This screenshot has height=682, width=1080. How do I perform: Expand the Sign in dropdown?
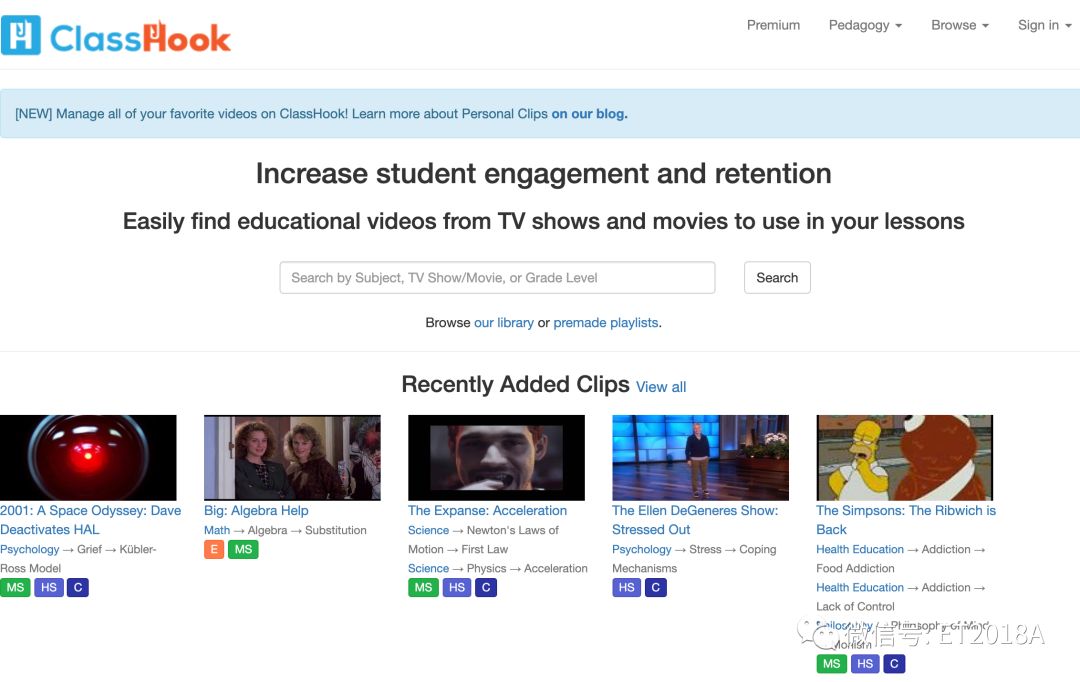(1044, 25)
